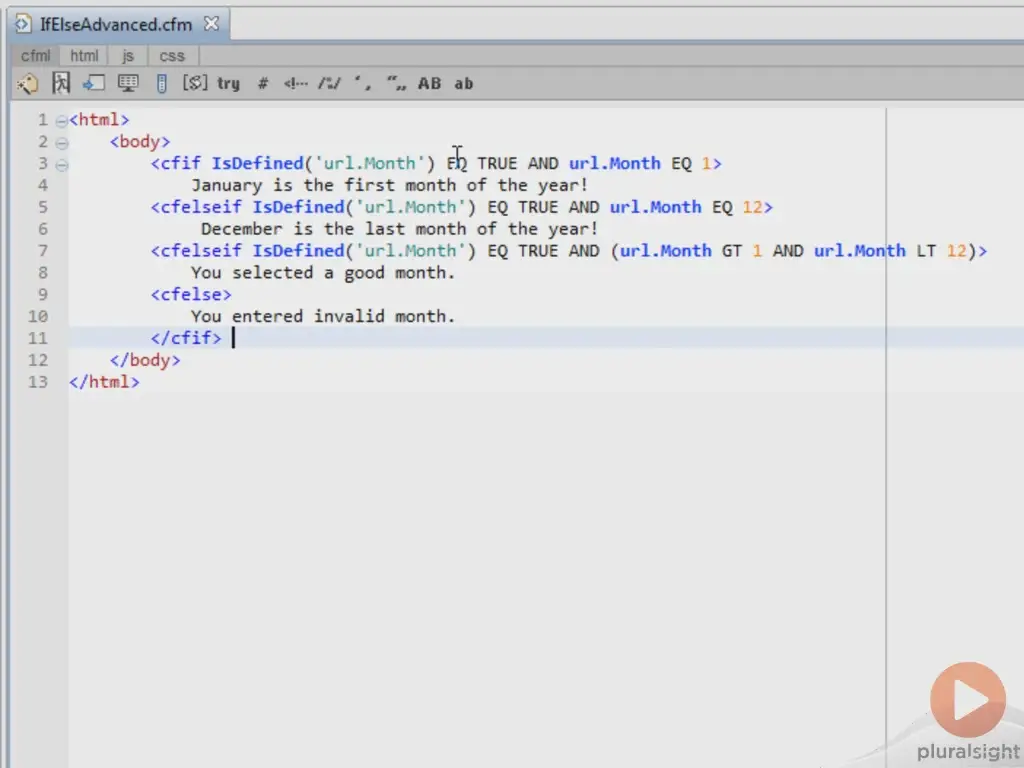Viewport: 1024px width, 768px height.
Task: Insert a try block from the toolbar
Action: pyautogui.click(x=228, y=84)
